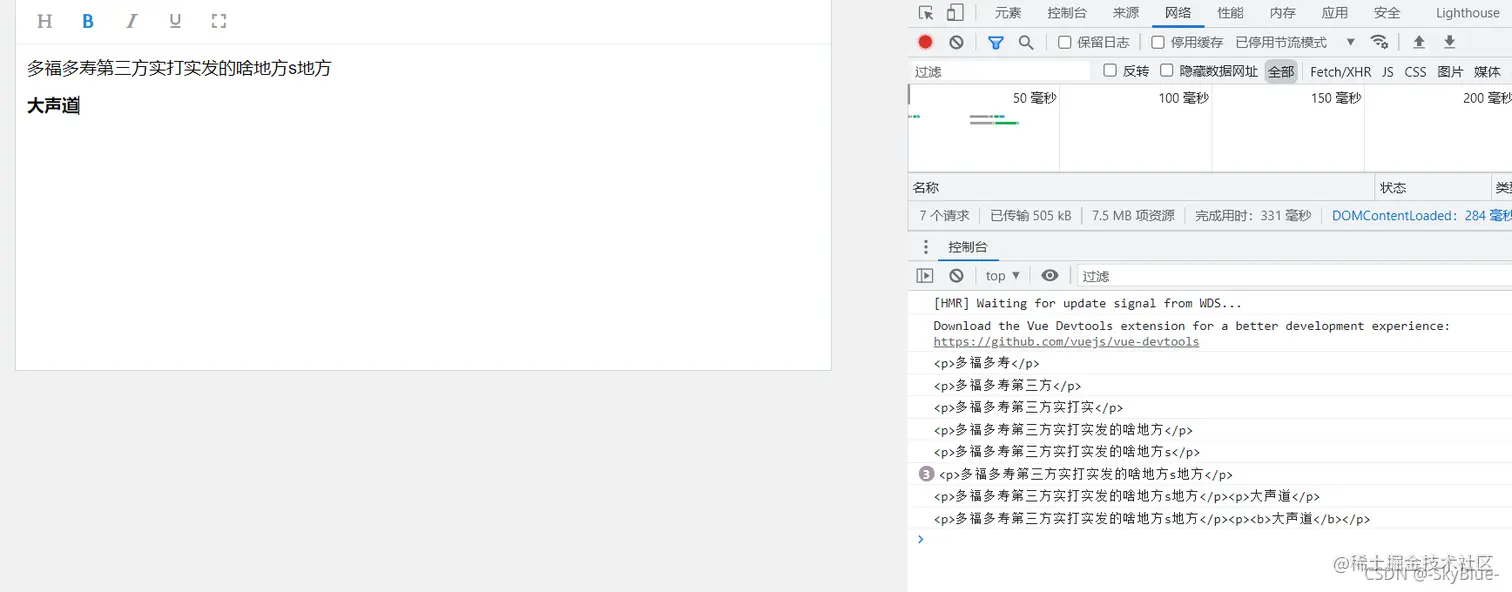Switch to the 性能 tab
The image size is (1512, 592).
click(1230, 13)
